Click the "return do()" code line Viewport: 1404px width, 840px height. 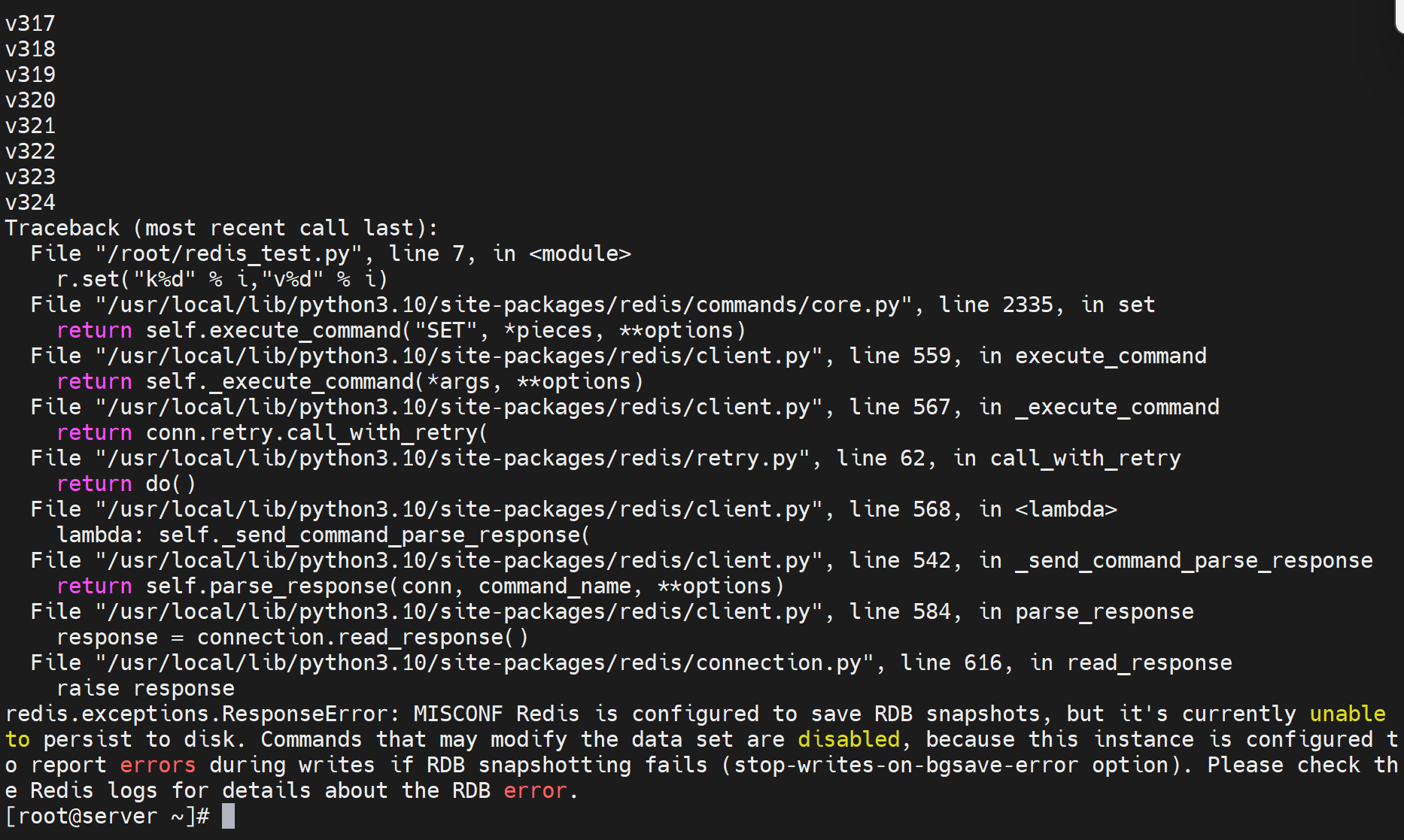point(126,484)
